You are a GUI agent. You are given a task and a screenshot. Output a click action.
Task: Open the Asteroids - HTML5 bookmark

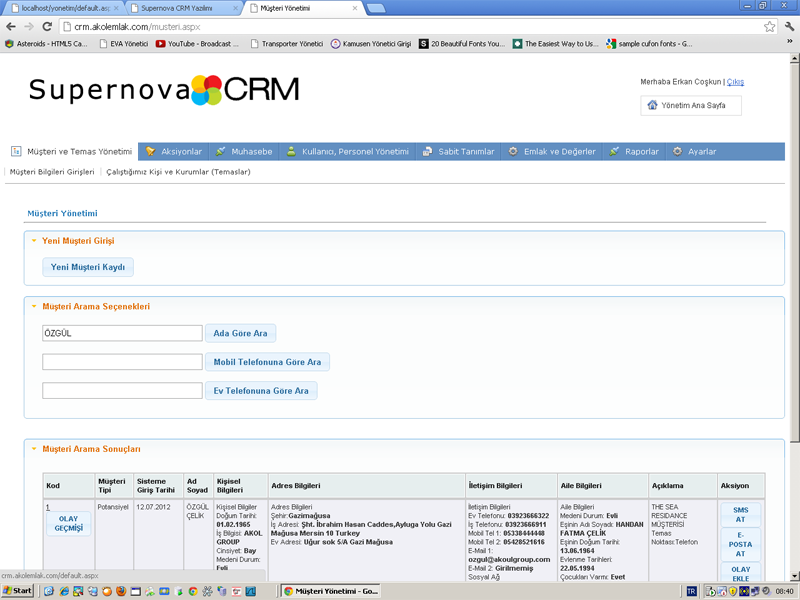coord(46,44)
